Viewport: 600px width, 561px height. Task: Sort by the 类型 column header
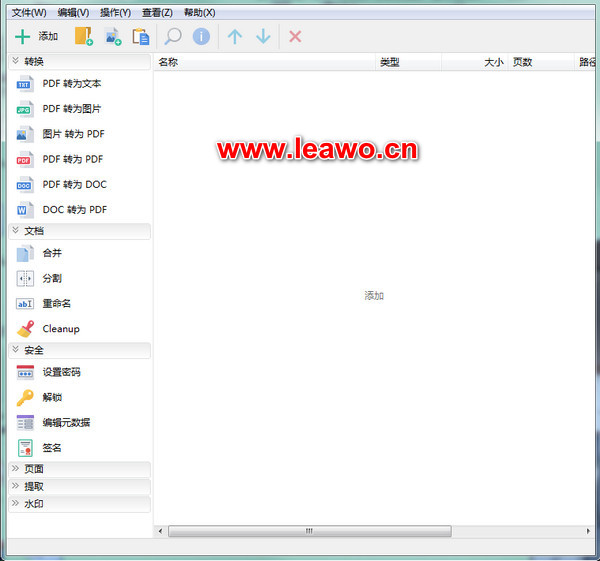tap(408, 62)
